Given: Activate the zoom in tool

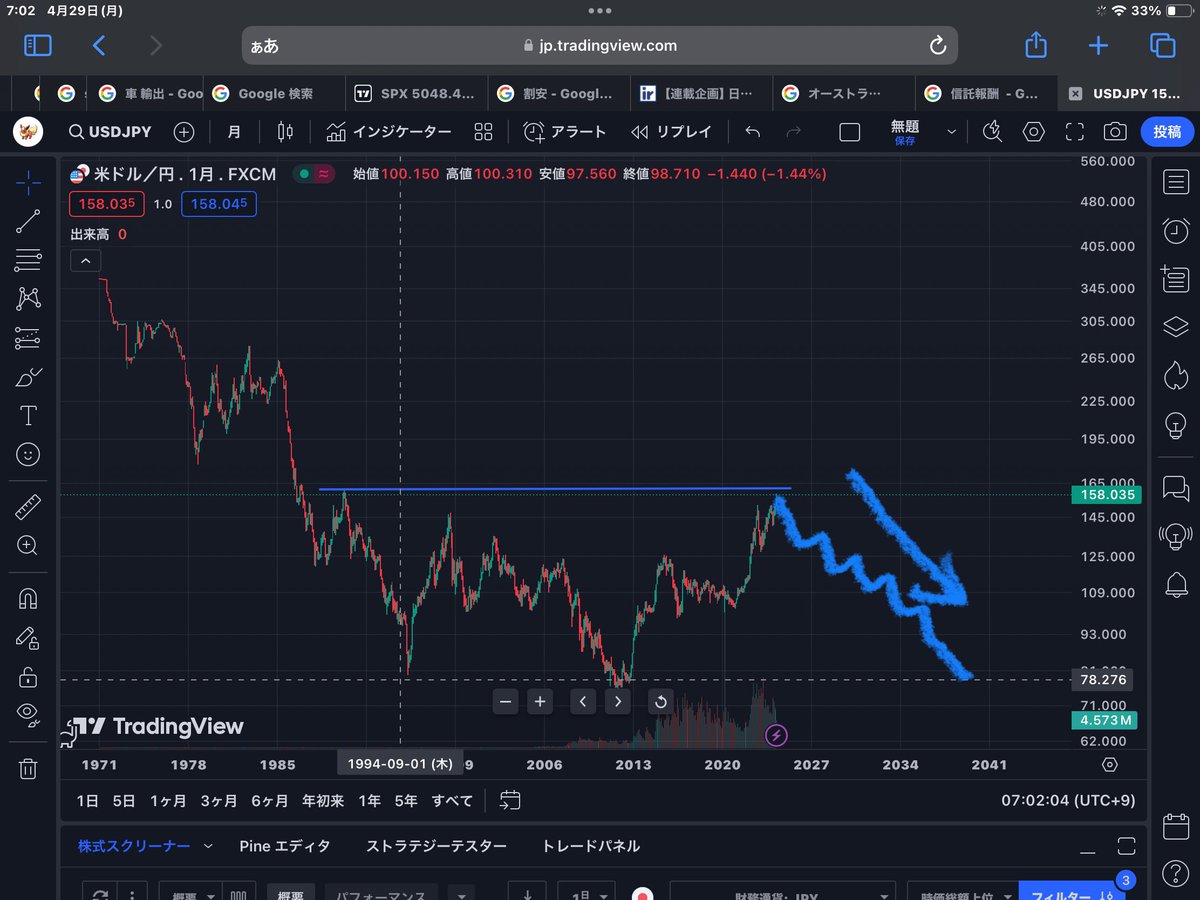Looking at the screenshot, I should coord(28,545).
